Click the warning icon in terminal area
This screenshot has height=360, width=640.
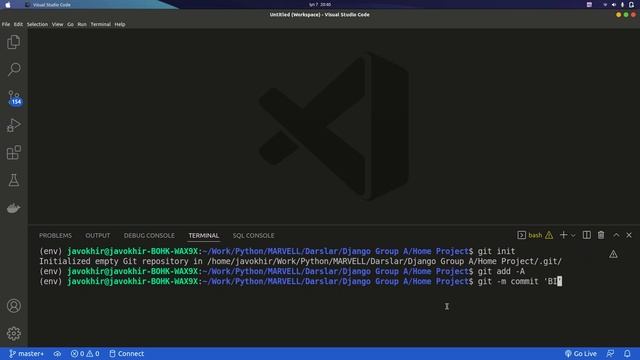click(x=613, y=254)
